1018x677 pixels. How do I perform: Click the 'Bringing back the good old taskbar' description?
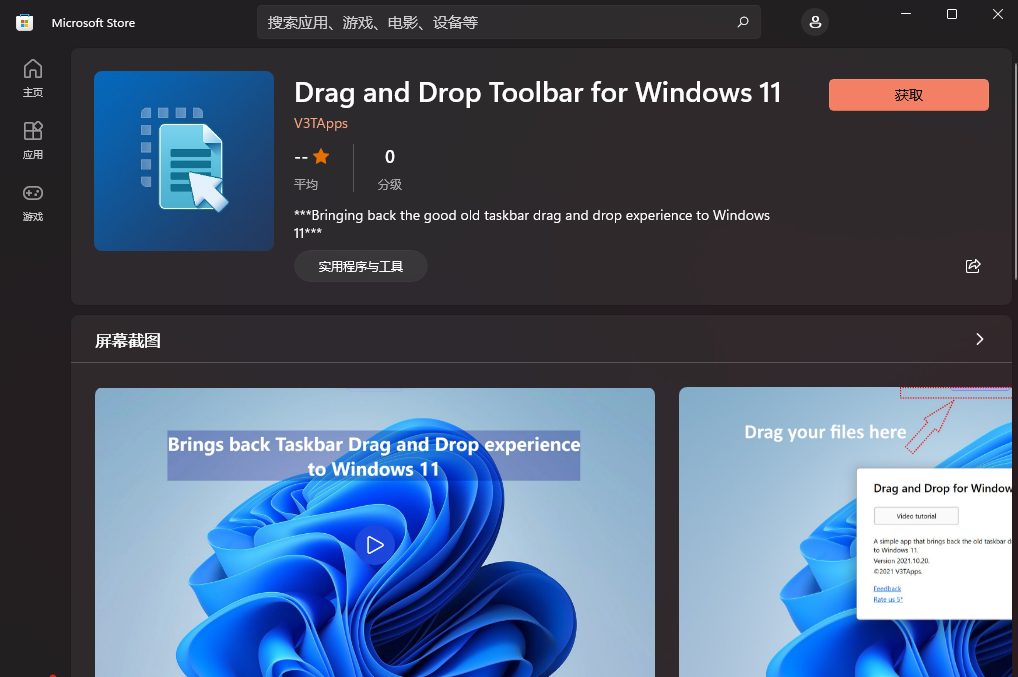532,223
